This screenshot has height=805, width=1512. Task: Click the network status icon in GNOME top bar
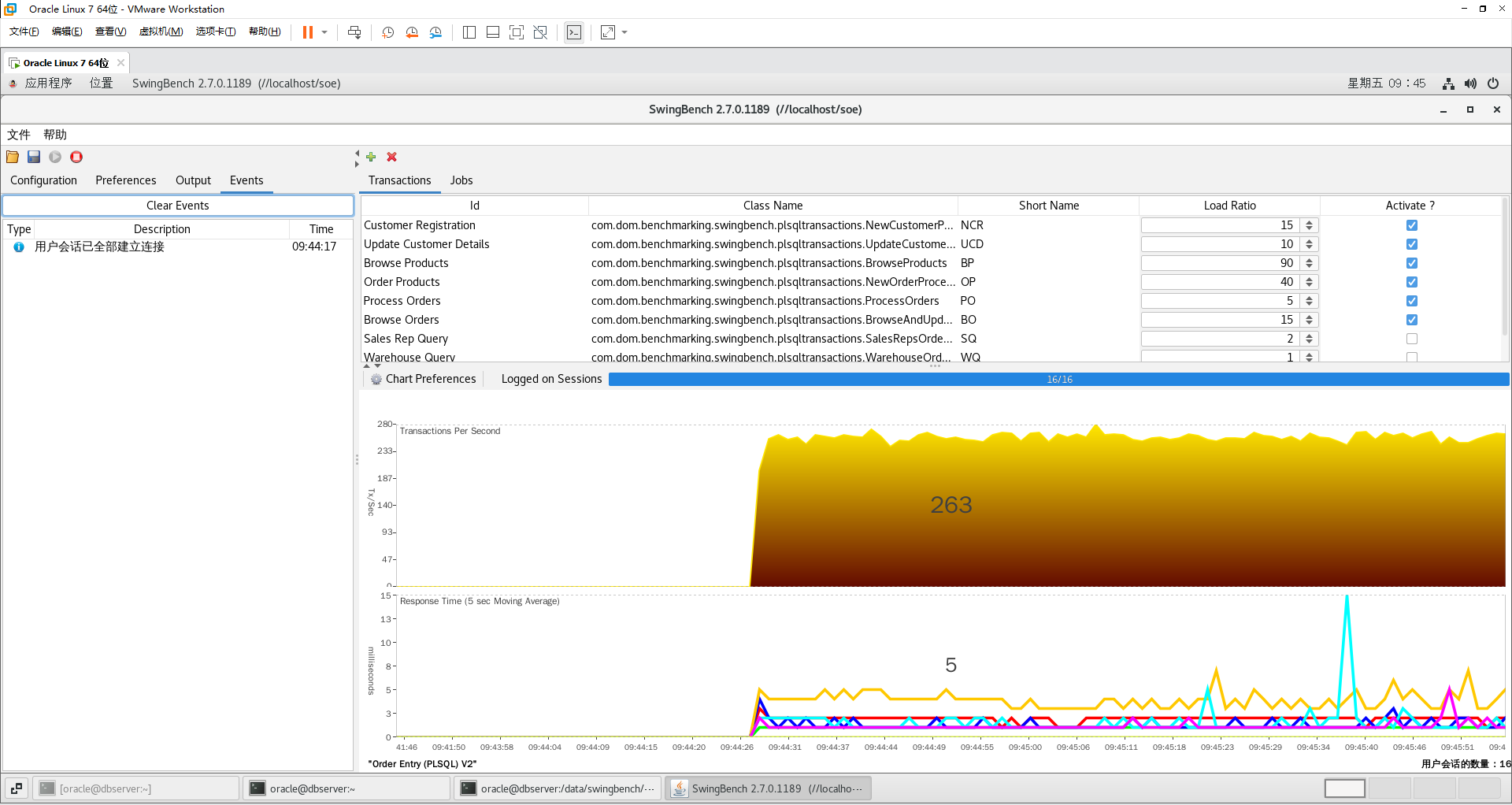1448,83
